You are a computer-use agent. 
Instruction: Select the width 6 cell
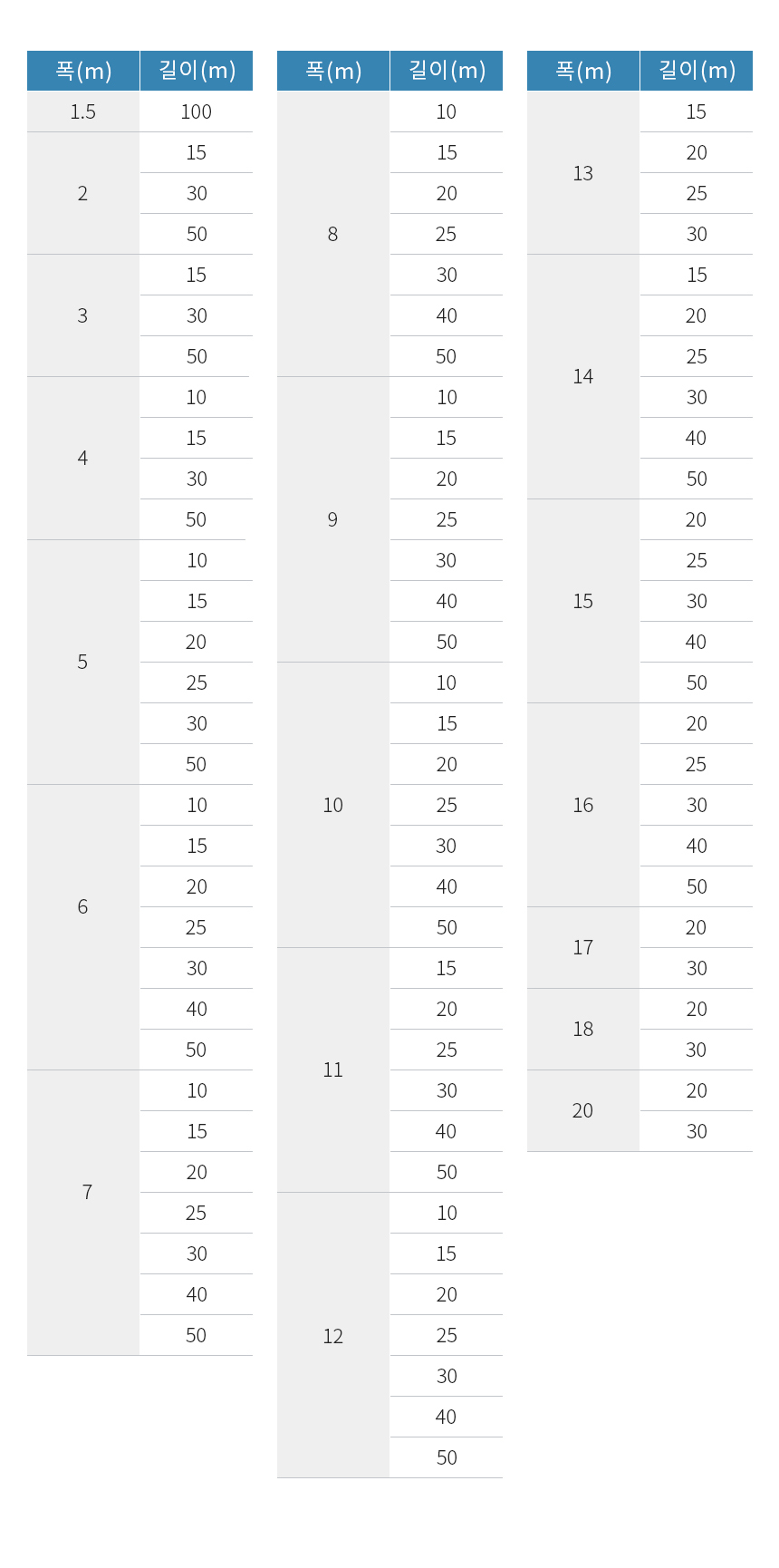coord(83,906)
